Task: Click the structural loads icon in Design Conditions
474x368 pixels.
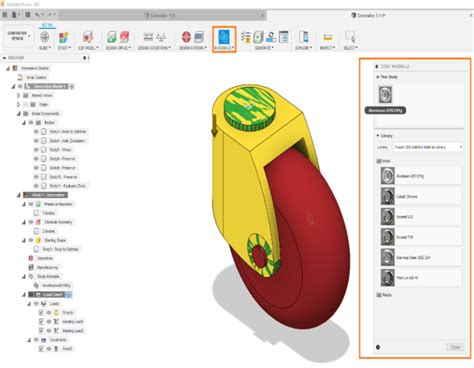Action: [161, 37]
